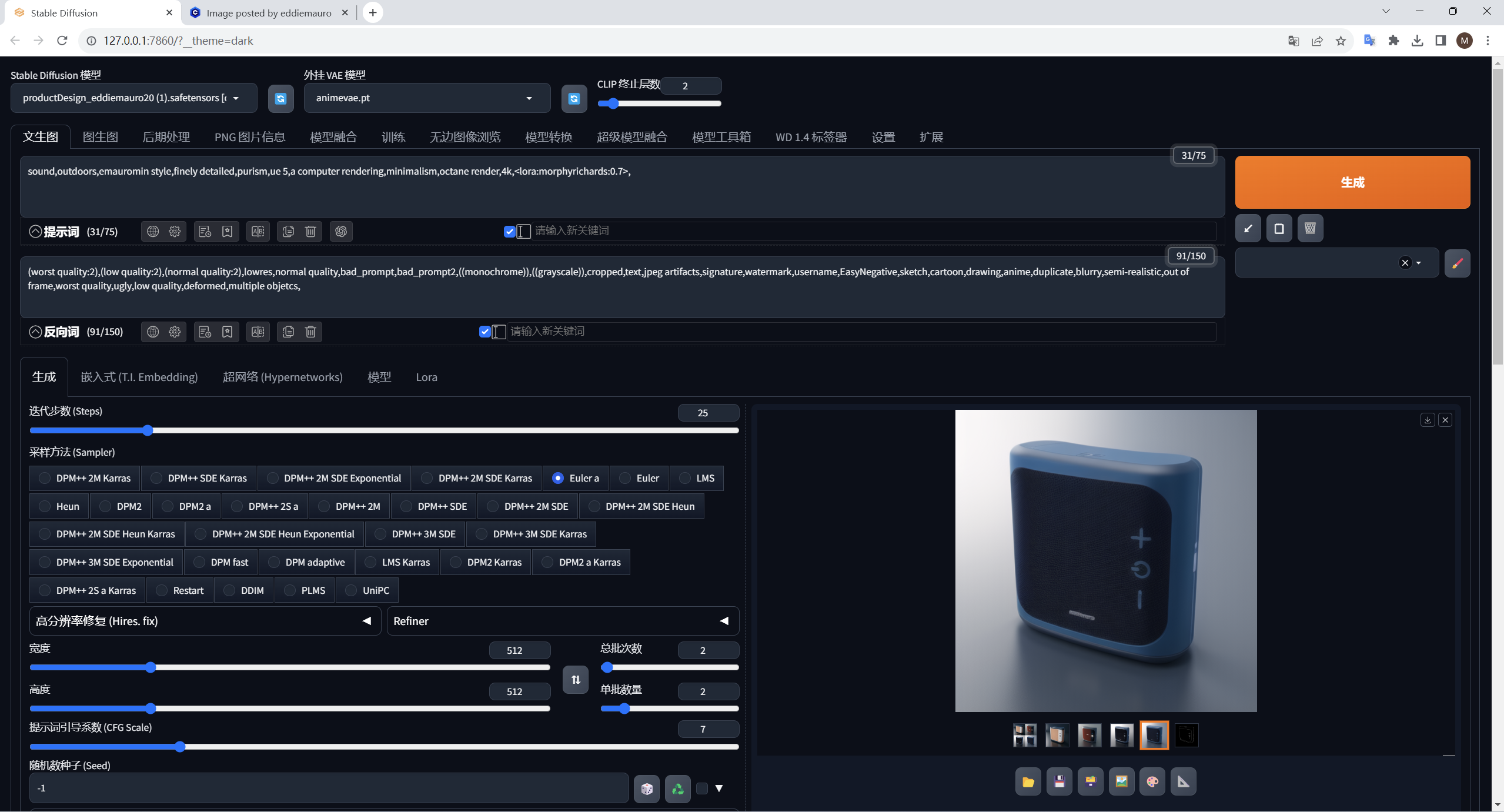Viewport: 1504px width, 812px height.
Task: Open the 扩展 extensions tab
Action: (931, 137)
